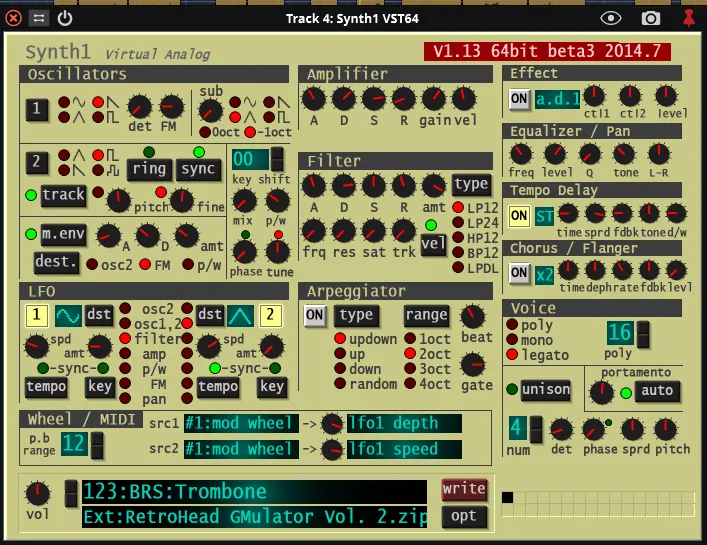
Task: Click the power icon in title bar
Action: 65,17
